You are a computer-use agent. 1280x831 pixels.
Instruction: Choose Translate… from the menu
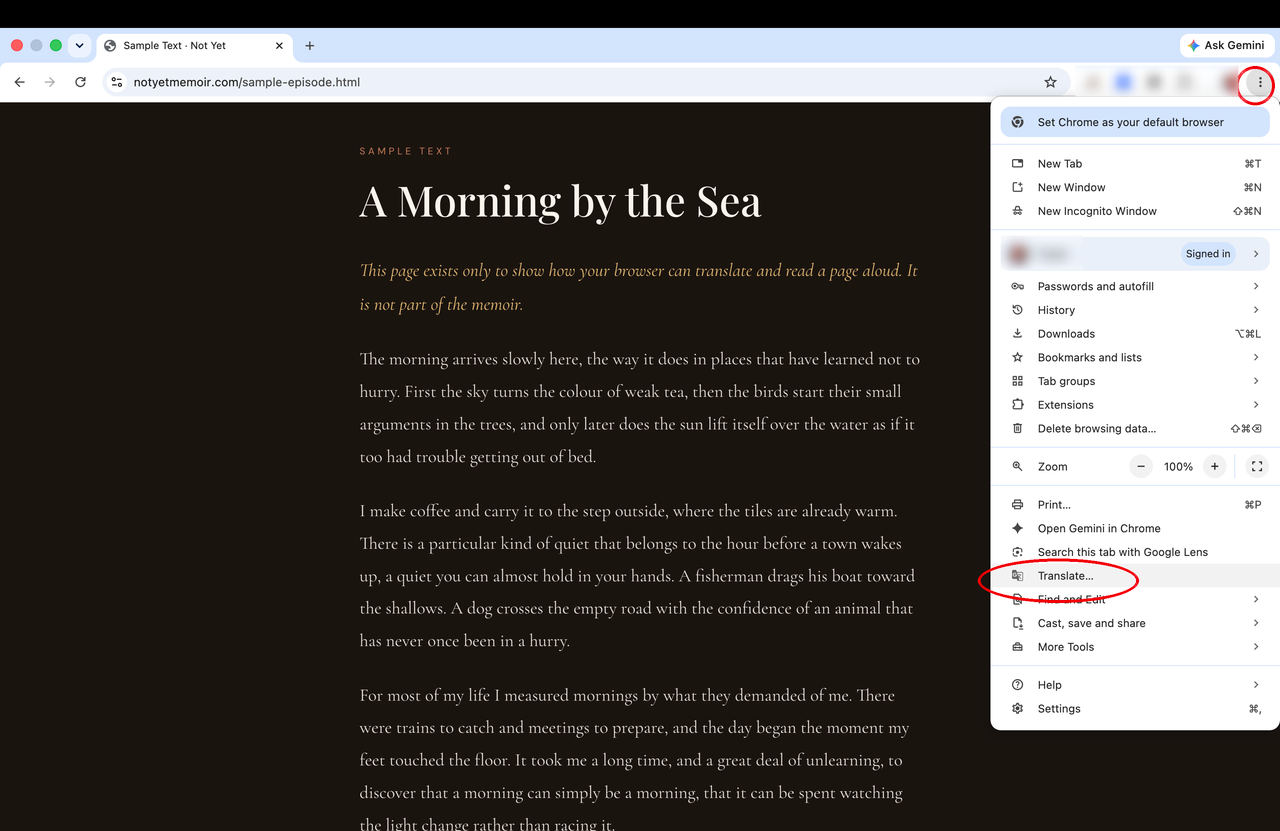coord(1135,576)
